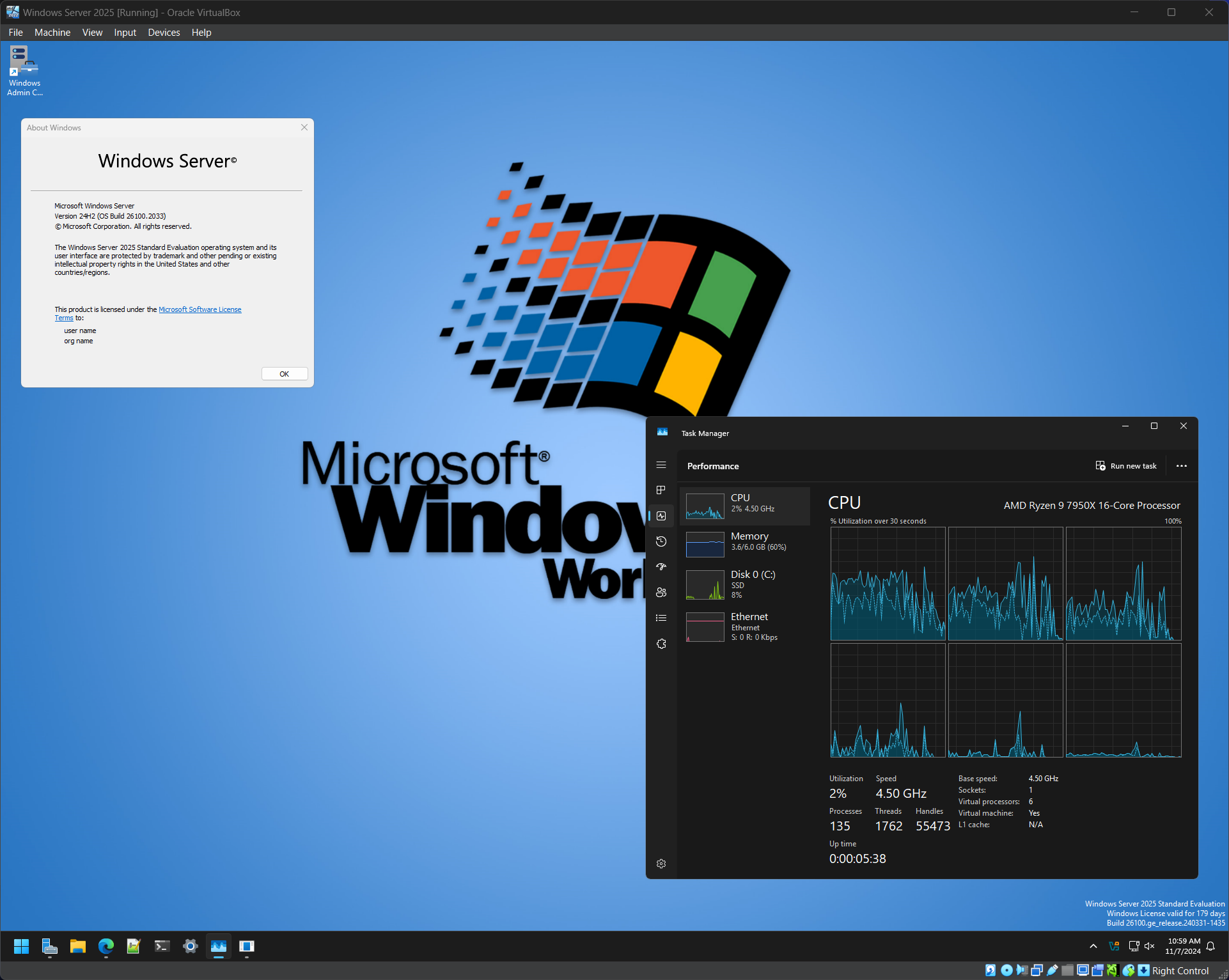Image resolution: width=1229 pixels, height=980 pixels.
Task: Select Ethernet performance item
Action: 745,626
